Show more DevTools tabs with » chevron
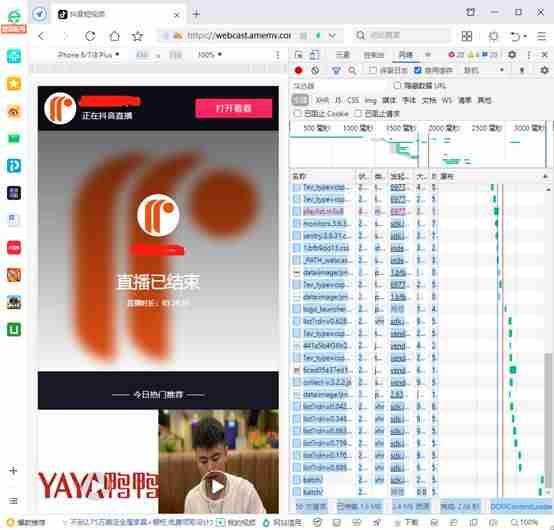The image size is (554, 530). coord(428,55)
